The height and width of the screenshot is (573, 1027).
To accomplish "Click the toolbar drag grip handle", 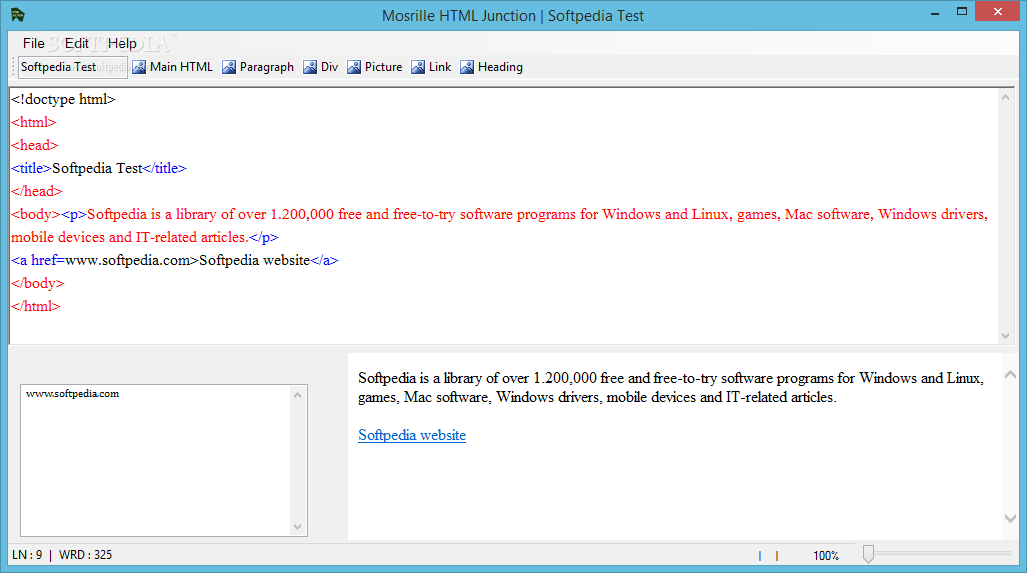I will pos(12,67).
